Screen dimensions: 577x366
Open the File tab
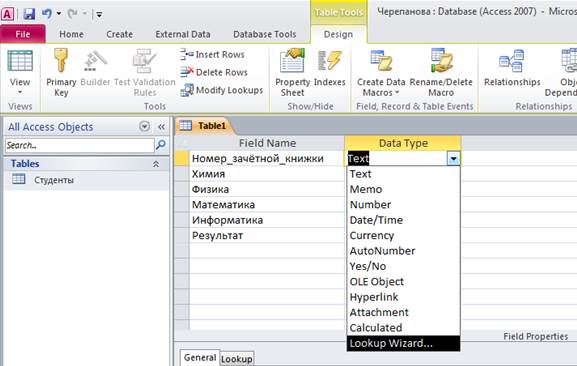(x=23, y=34)
